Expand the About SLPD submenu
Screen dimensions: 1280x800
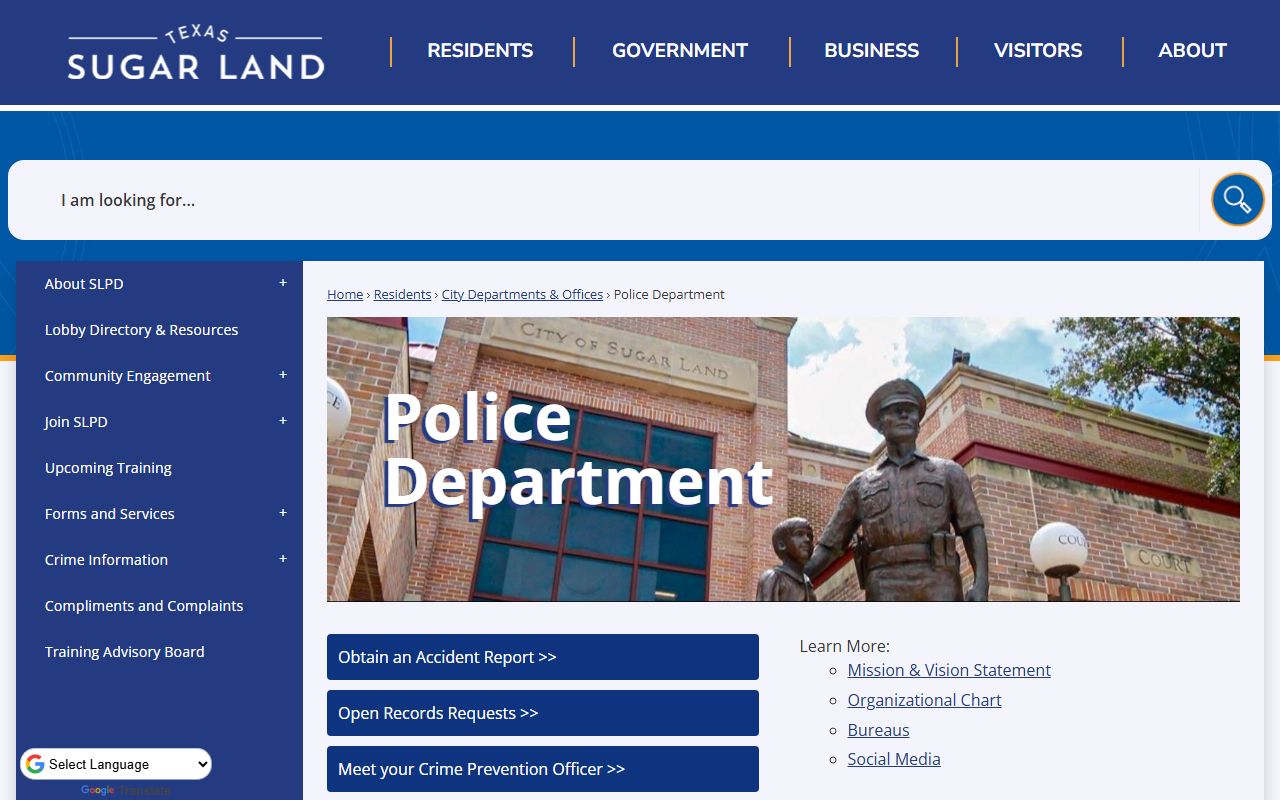[283, 283]
